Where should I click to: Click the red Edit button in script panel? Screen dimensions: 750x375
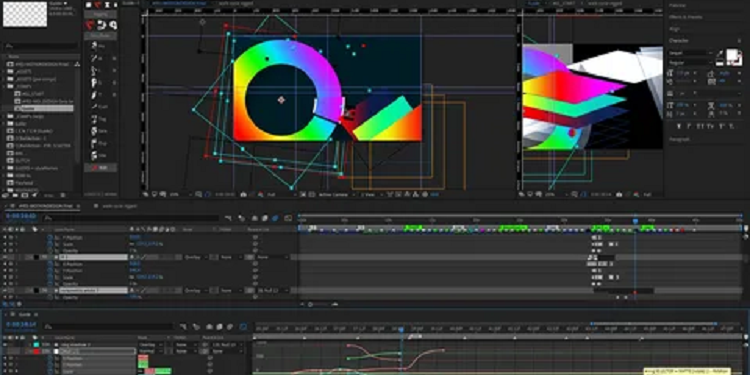tap(100, 168)
